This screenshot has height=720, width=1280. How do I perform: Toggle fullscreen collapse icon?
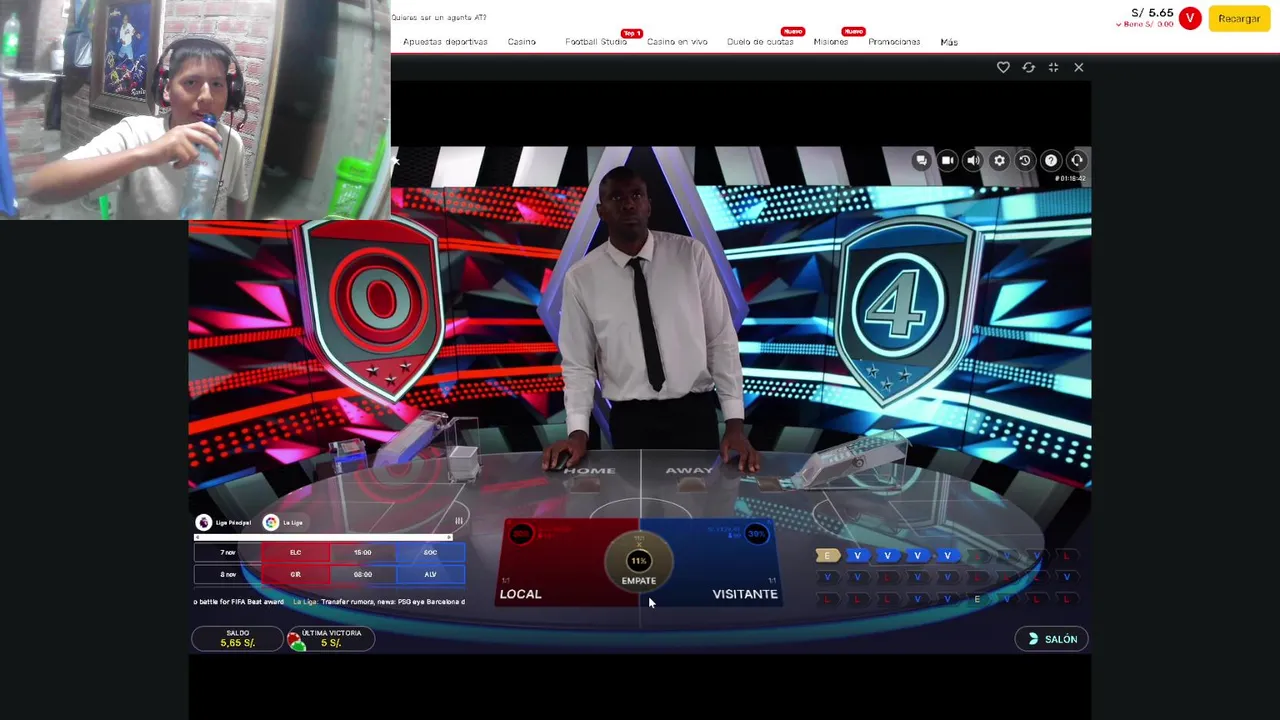click(x=1053, y=67)
